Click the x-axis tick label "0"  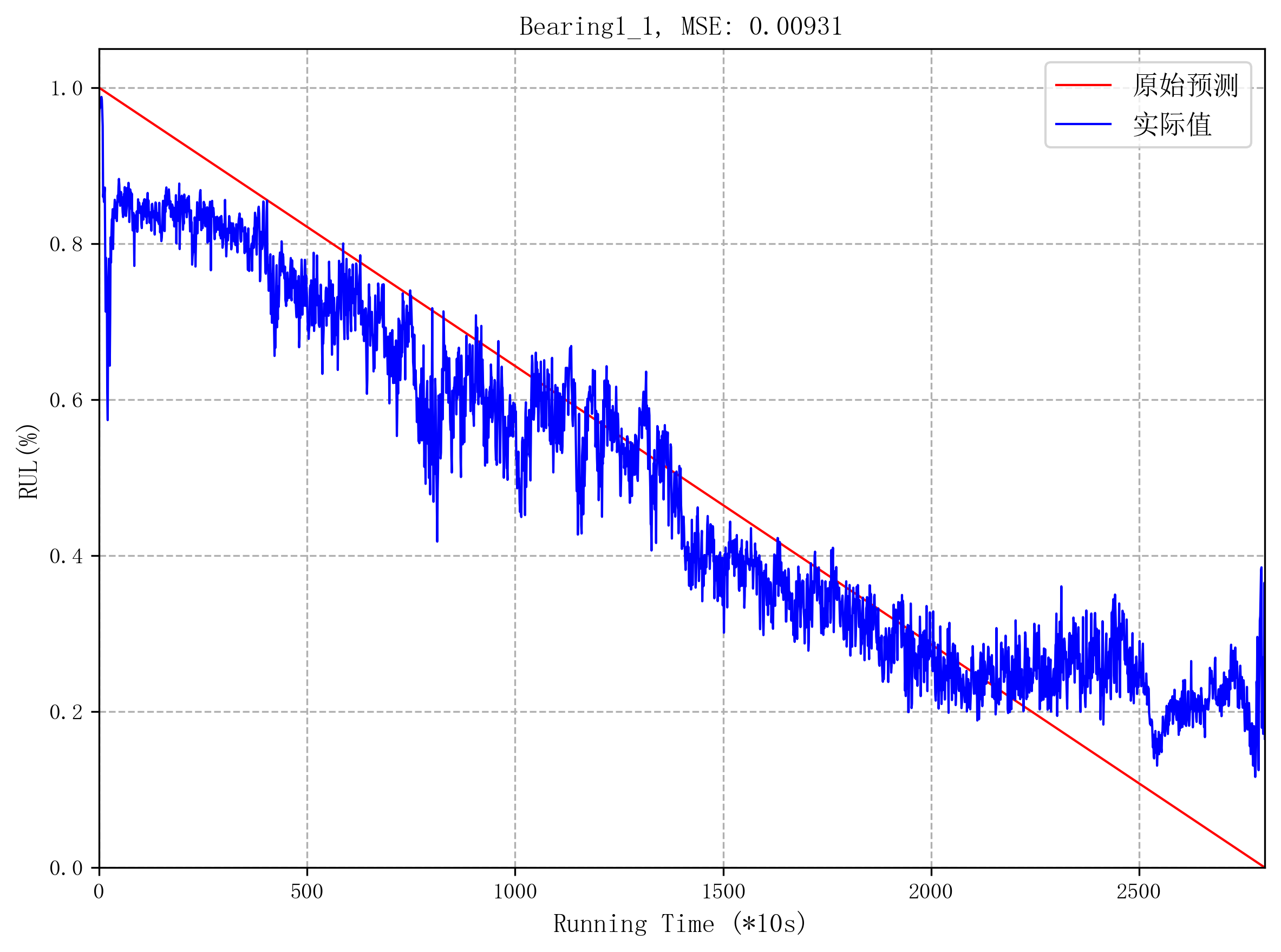point(99,892)
